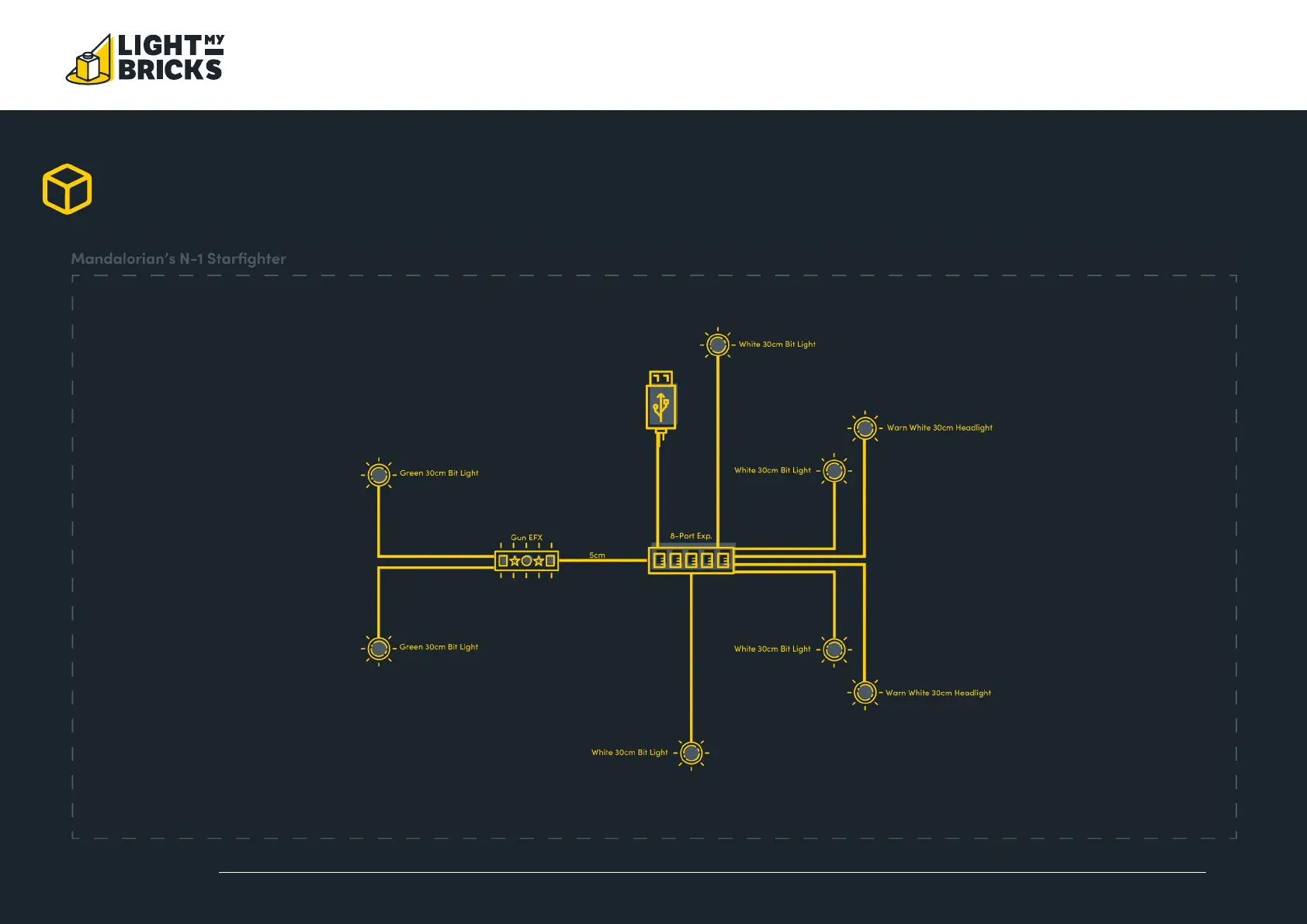
Task: Click the white bit light icon above the lower headlight
Action: 834,649
